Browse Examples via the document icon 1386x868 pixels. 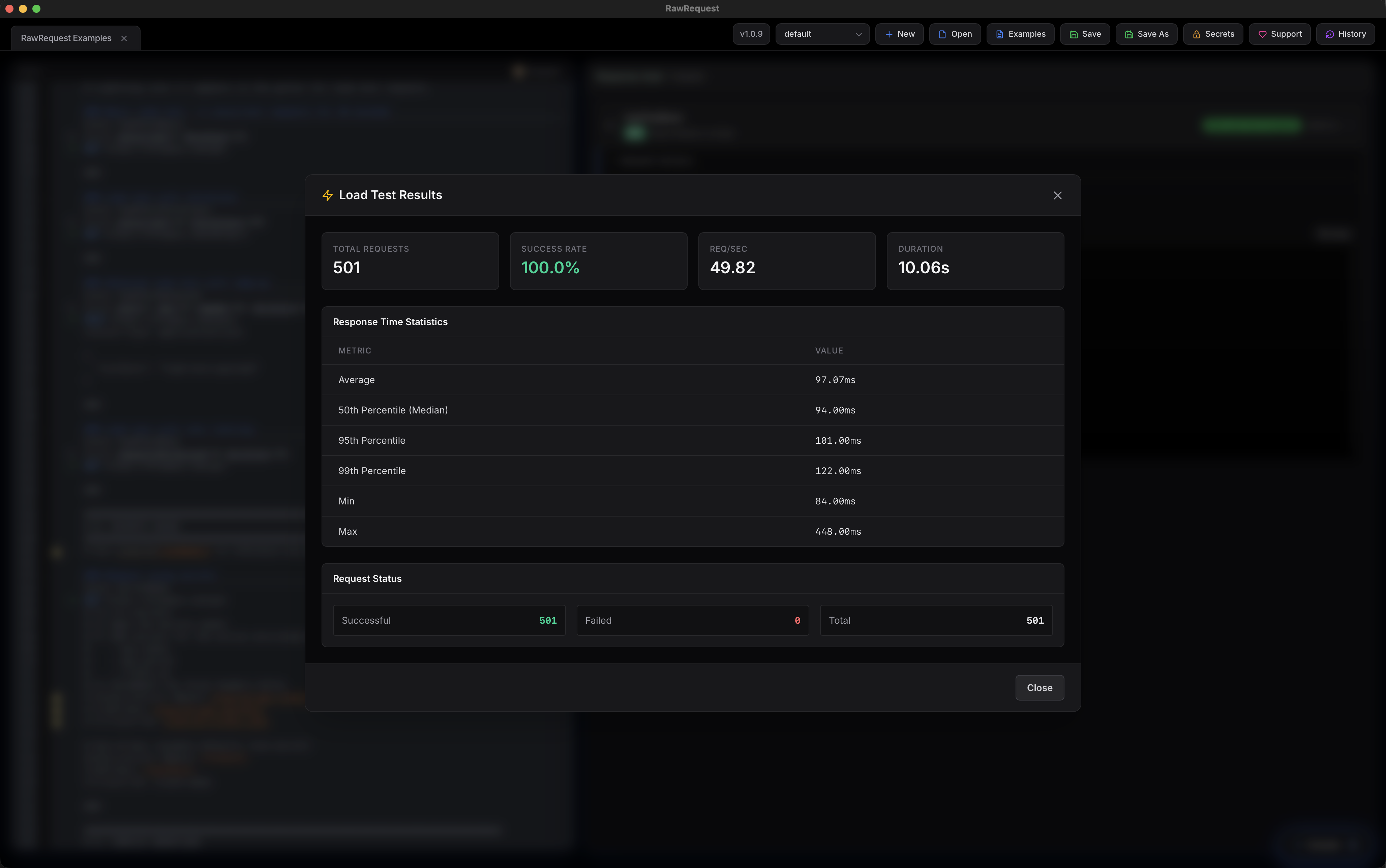pyautogui.click(x=1000, y=34)
